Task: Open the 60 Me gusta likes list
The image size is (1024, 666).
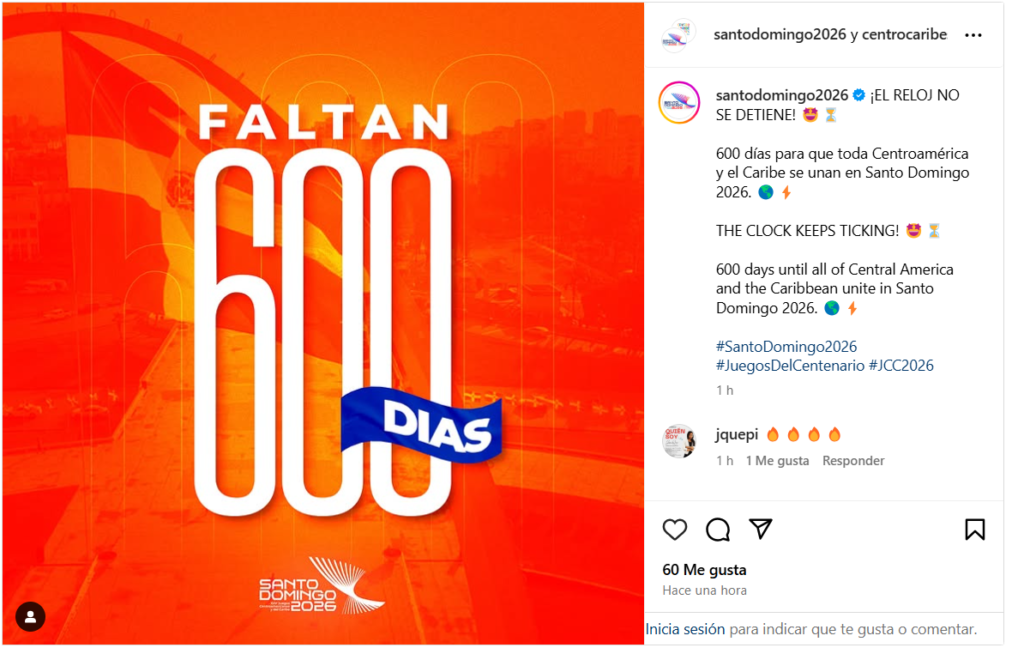Action: (704, 570)
